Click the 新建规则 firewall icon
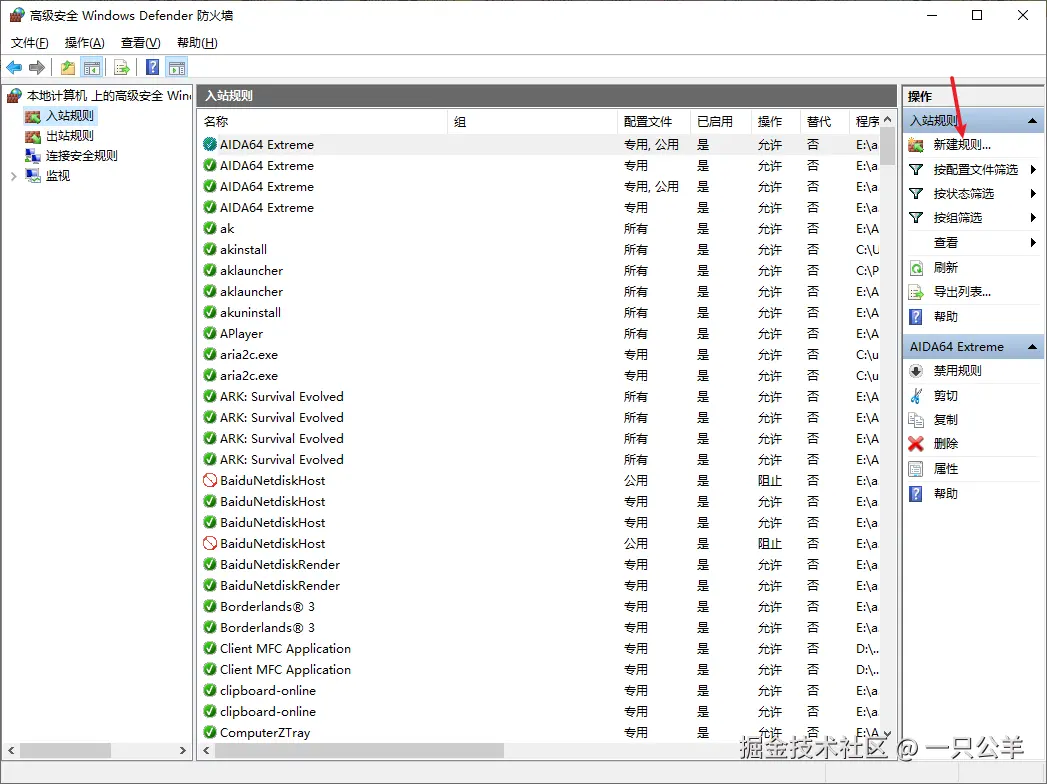Image resolution: width=1047 pixels, height=784 pixels. pos(916,145)
